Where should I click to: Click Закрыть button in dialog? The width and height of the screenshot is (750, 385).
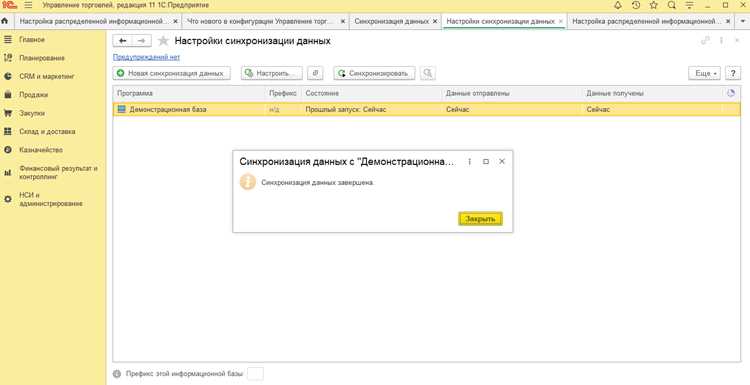(480, 219)
